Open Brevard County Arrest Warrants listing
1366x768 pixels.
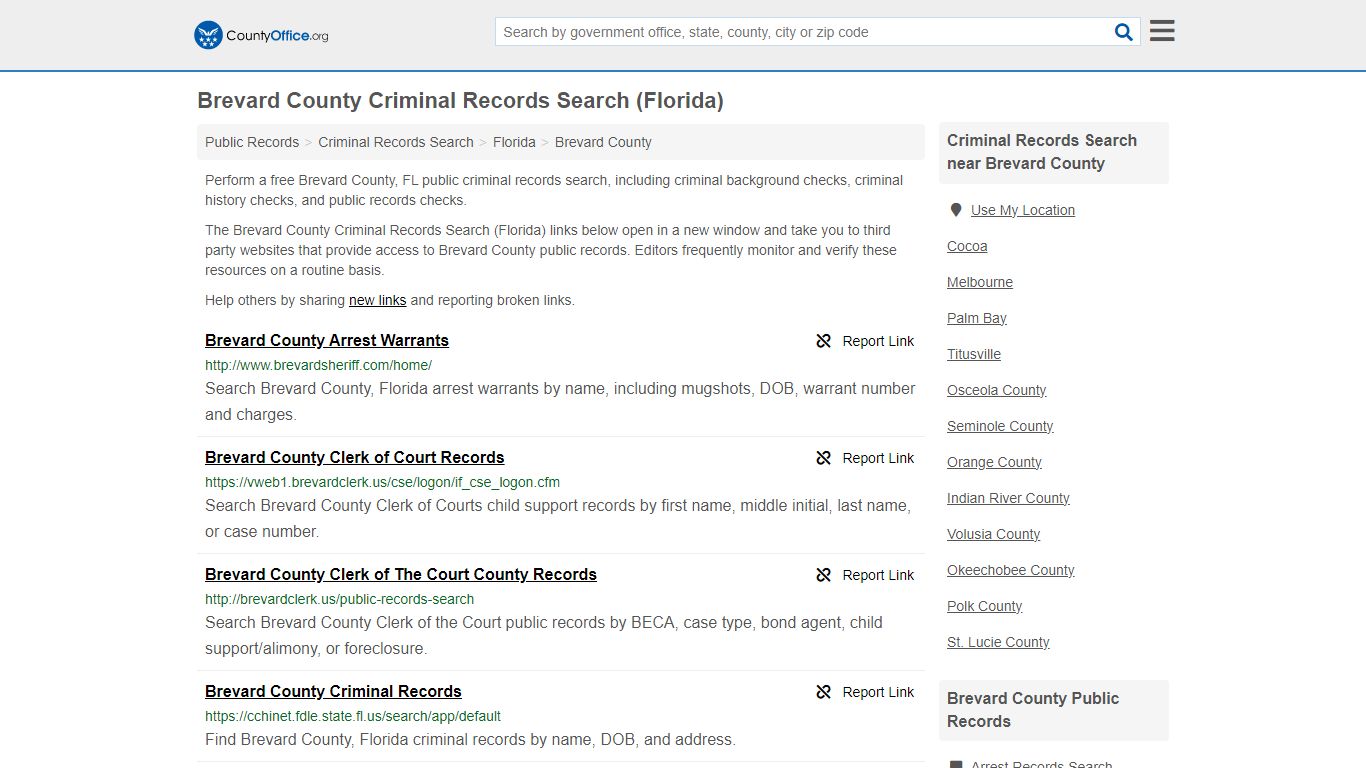coord(327,340)
